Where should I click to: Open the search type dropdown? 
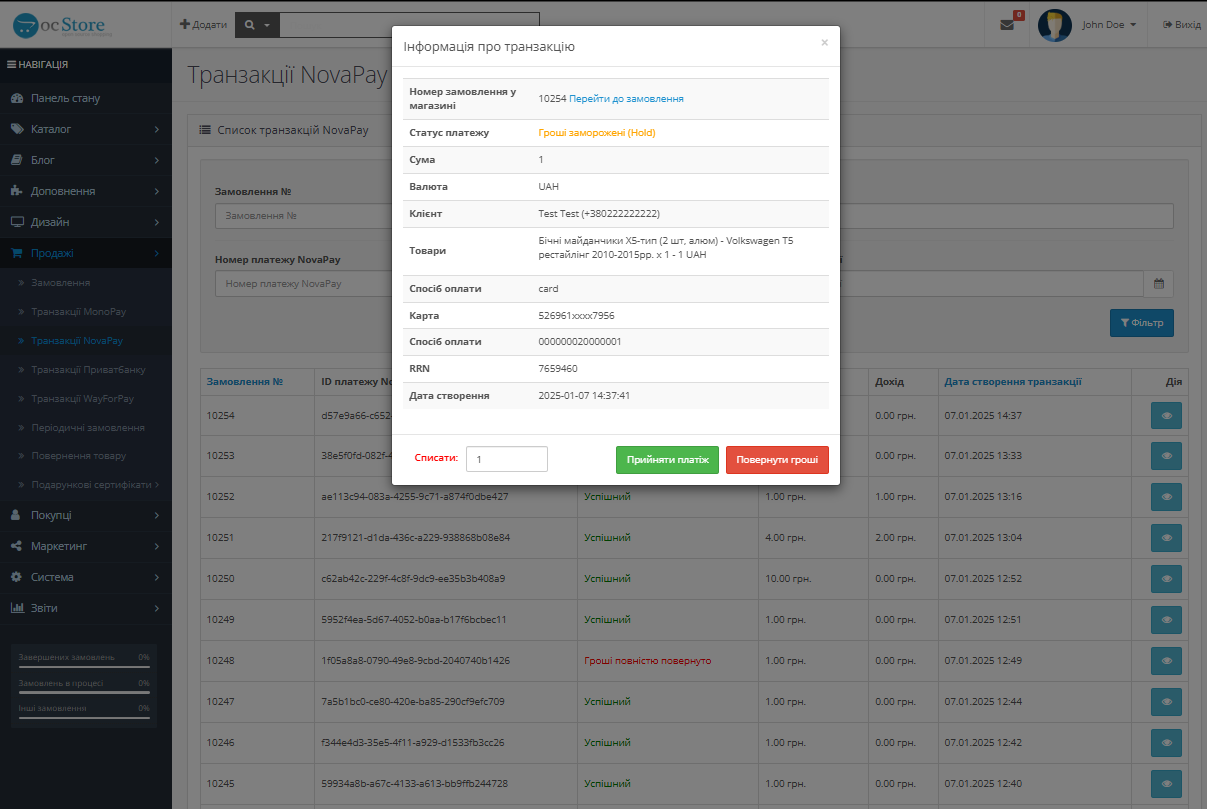[x=257, y=24]
